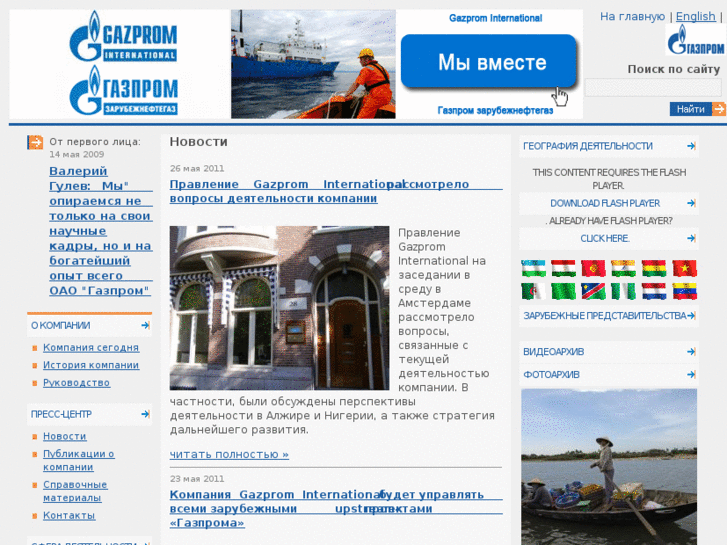Open ВИДЕОАРХИВ section

pos(609,352)
